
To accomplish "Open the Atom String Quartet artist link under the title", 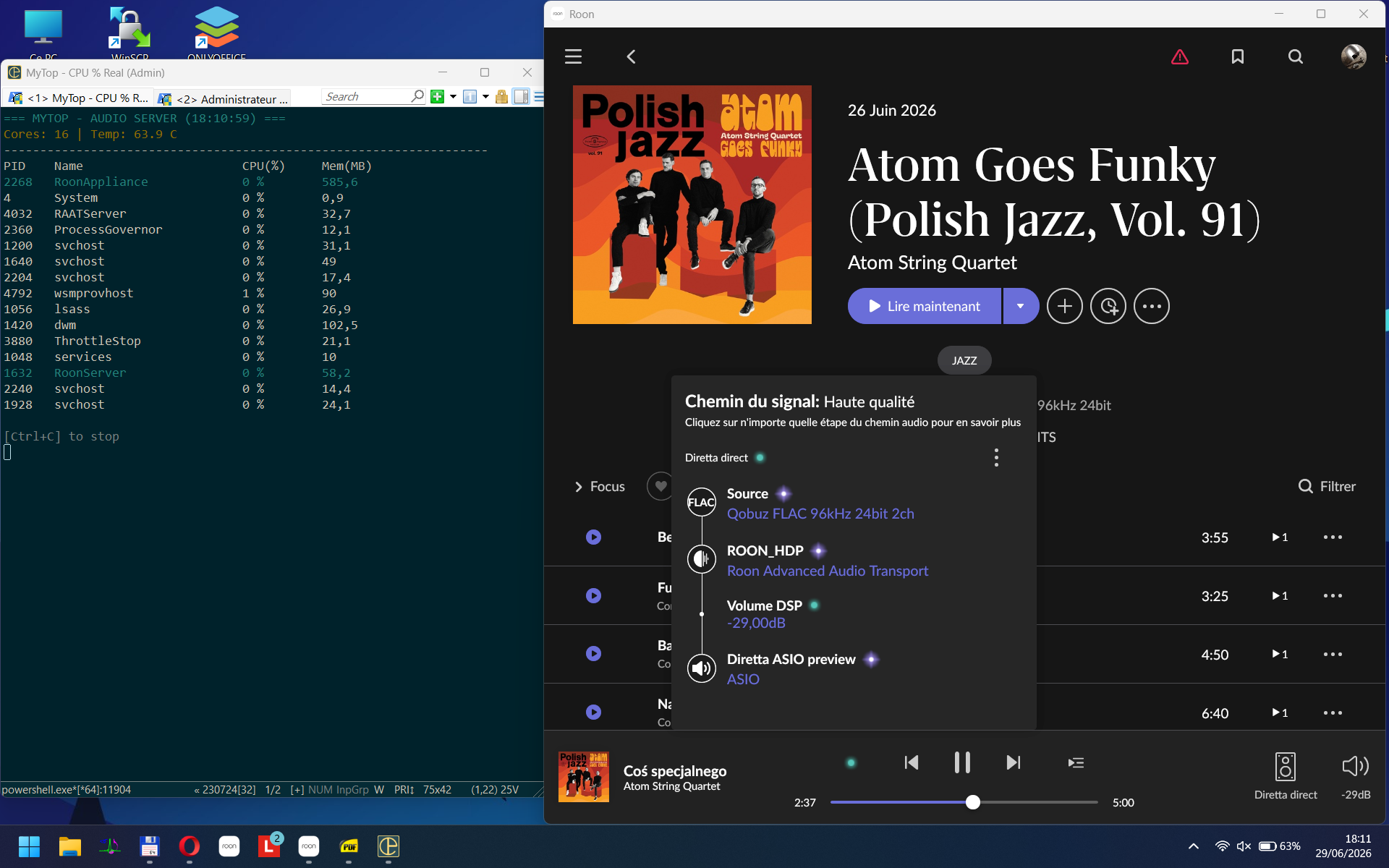I will pos(932,263).
